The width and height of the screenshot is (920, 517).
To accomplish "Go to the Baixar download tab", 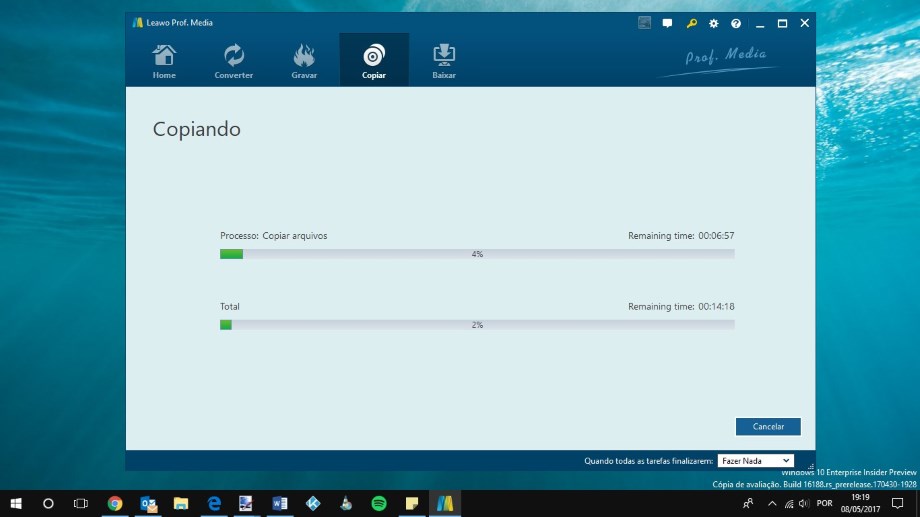I will (444, 61).
